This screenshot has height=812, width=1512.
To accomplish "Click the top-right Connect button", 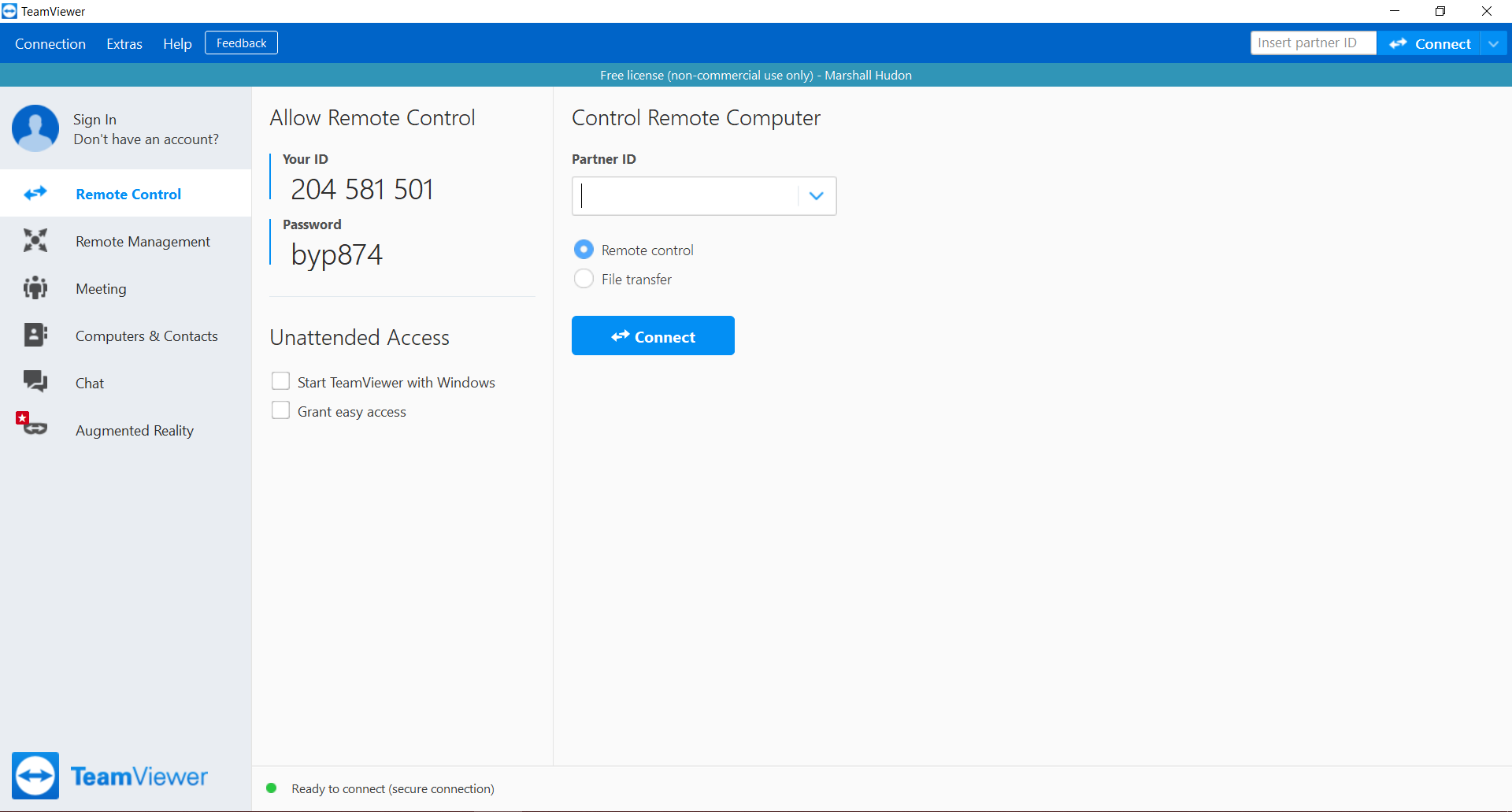I will tap(1429, 43).
